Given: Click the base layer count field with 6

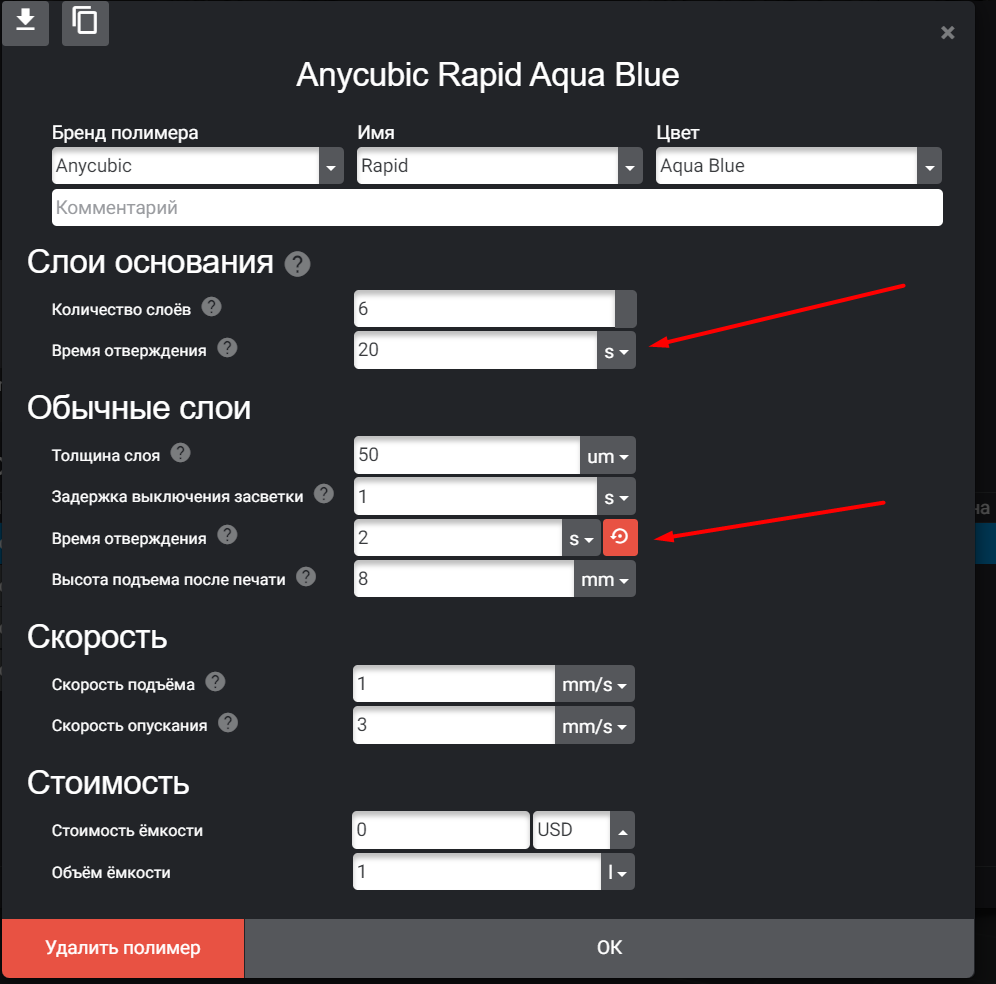Looking at the screenshot, I should point(484,309).
